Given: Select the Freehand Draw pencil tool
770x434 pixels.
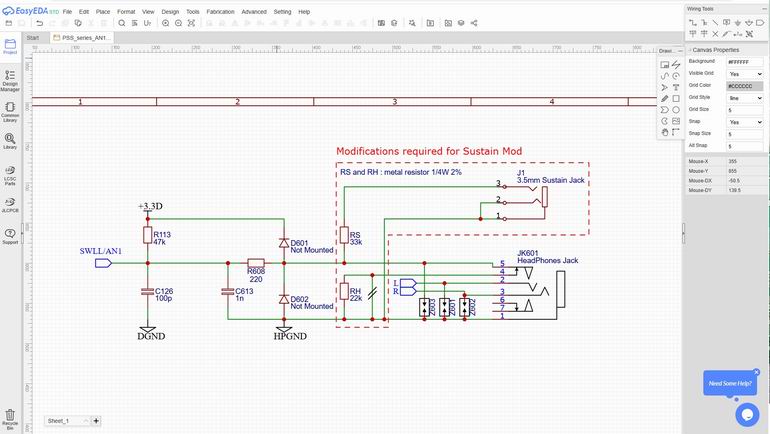Looking at the screenshot, I should coord(664,99).
